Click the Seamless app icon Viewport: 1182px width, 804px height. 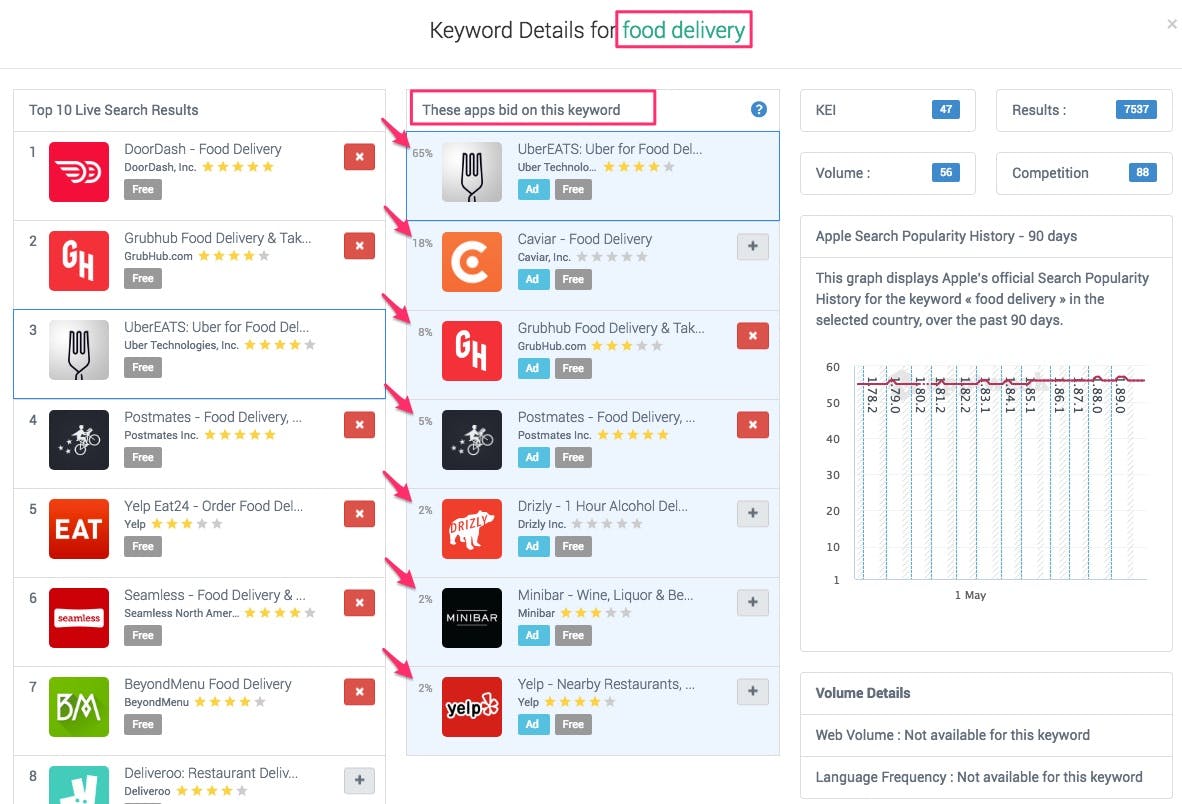click(79, 617)
